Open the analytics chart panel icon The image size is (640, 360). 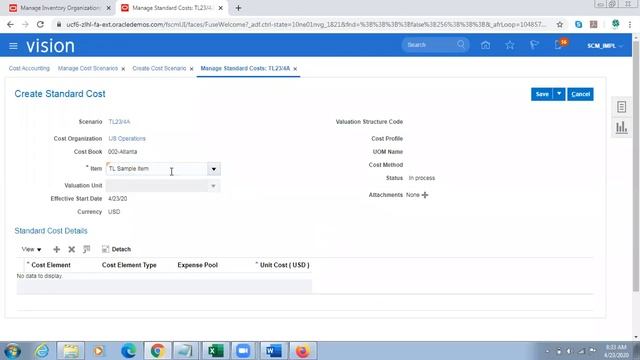[x=621, y=128]
